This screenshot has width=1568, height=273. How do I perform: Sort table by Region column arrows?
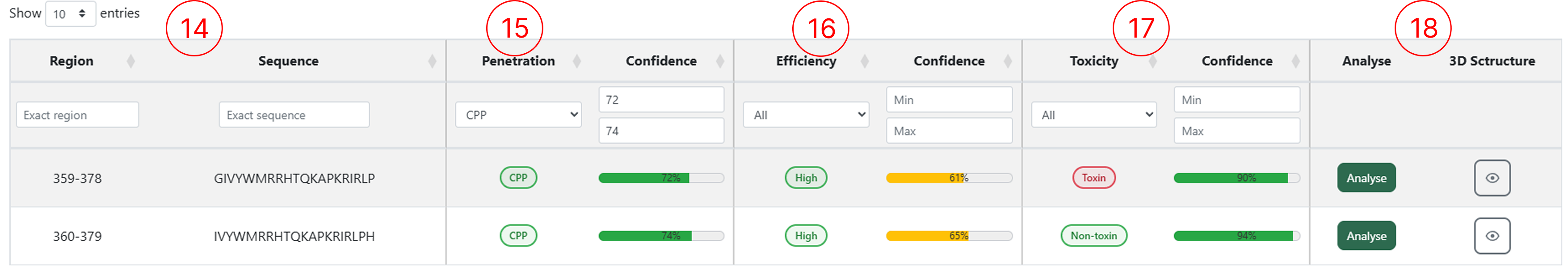130,61
